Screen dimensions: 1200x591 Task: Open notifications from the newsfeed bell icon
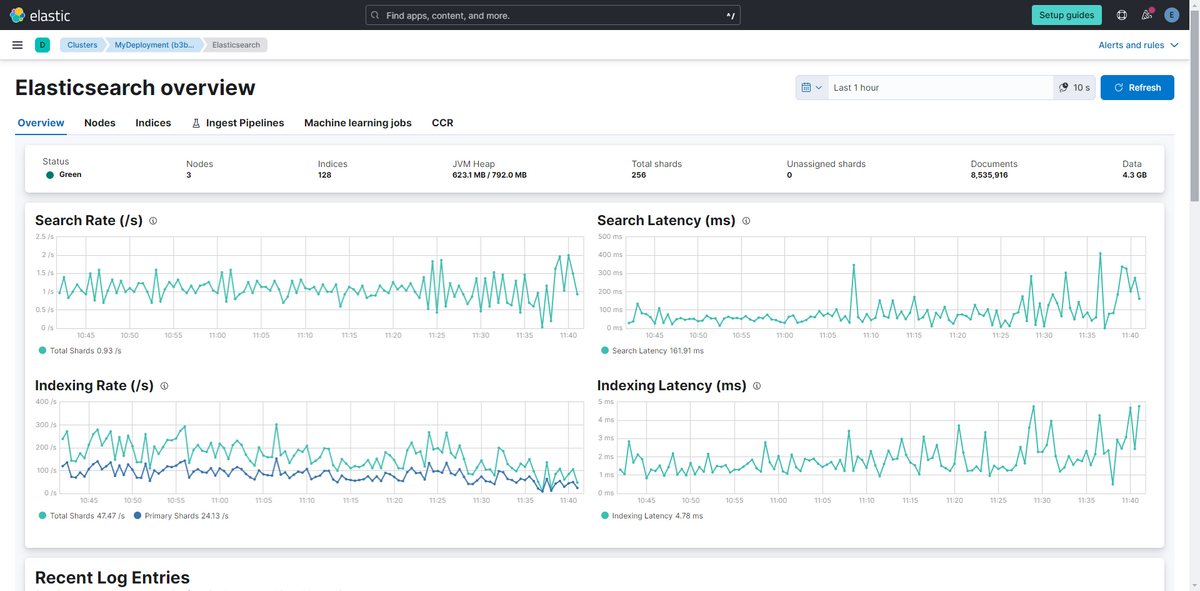(1146, 14)
